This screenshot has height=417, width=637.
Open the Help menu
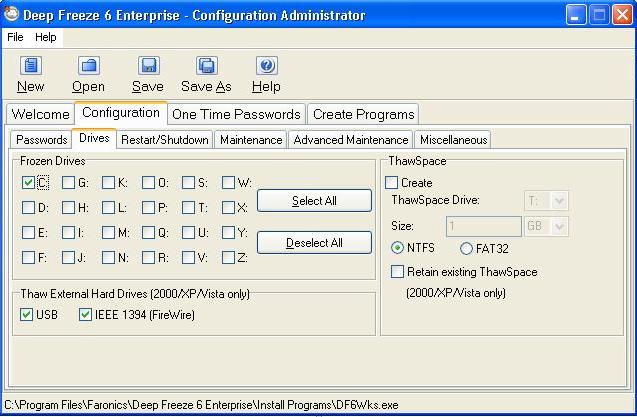click(x=46, y=37)
